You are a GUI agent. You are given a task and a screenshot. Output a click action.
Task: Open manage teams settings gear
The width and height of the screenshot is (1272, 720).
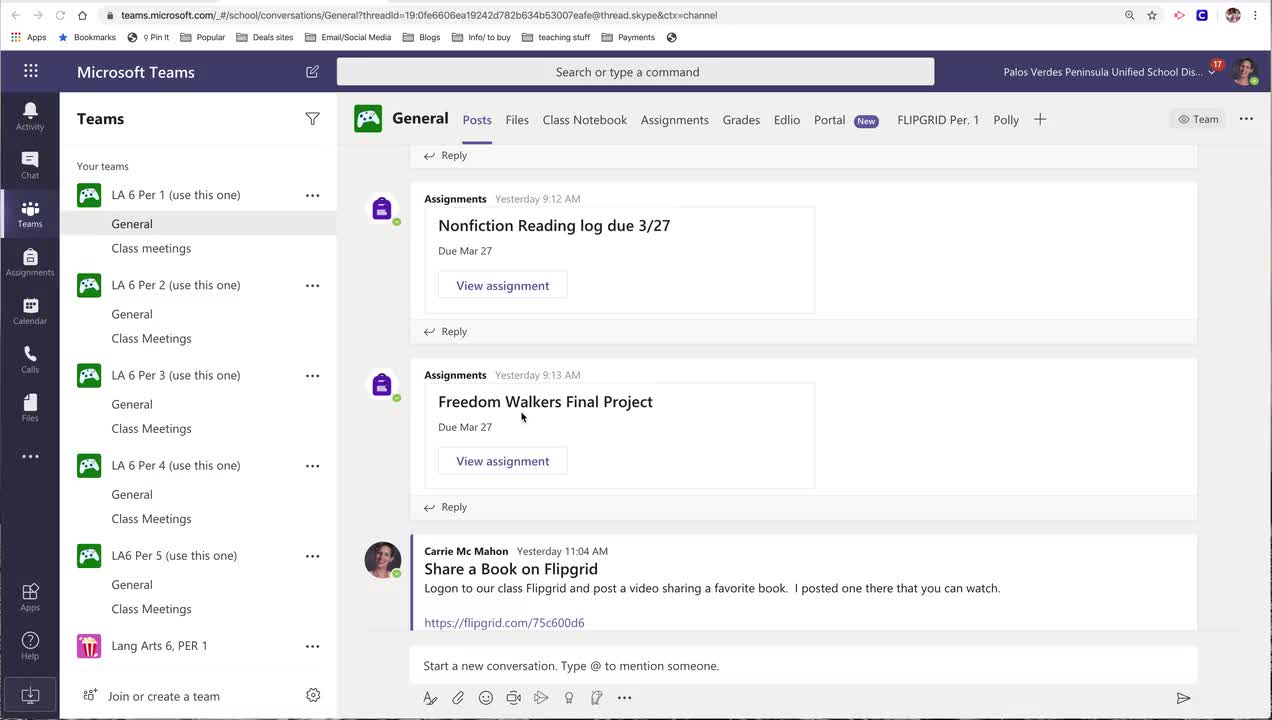pos(313,695)
